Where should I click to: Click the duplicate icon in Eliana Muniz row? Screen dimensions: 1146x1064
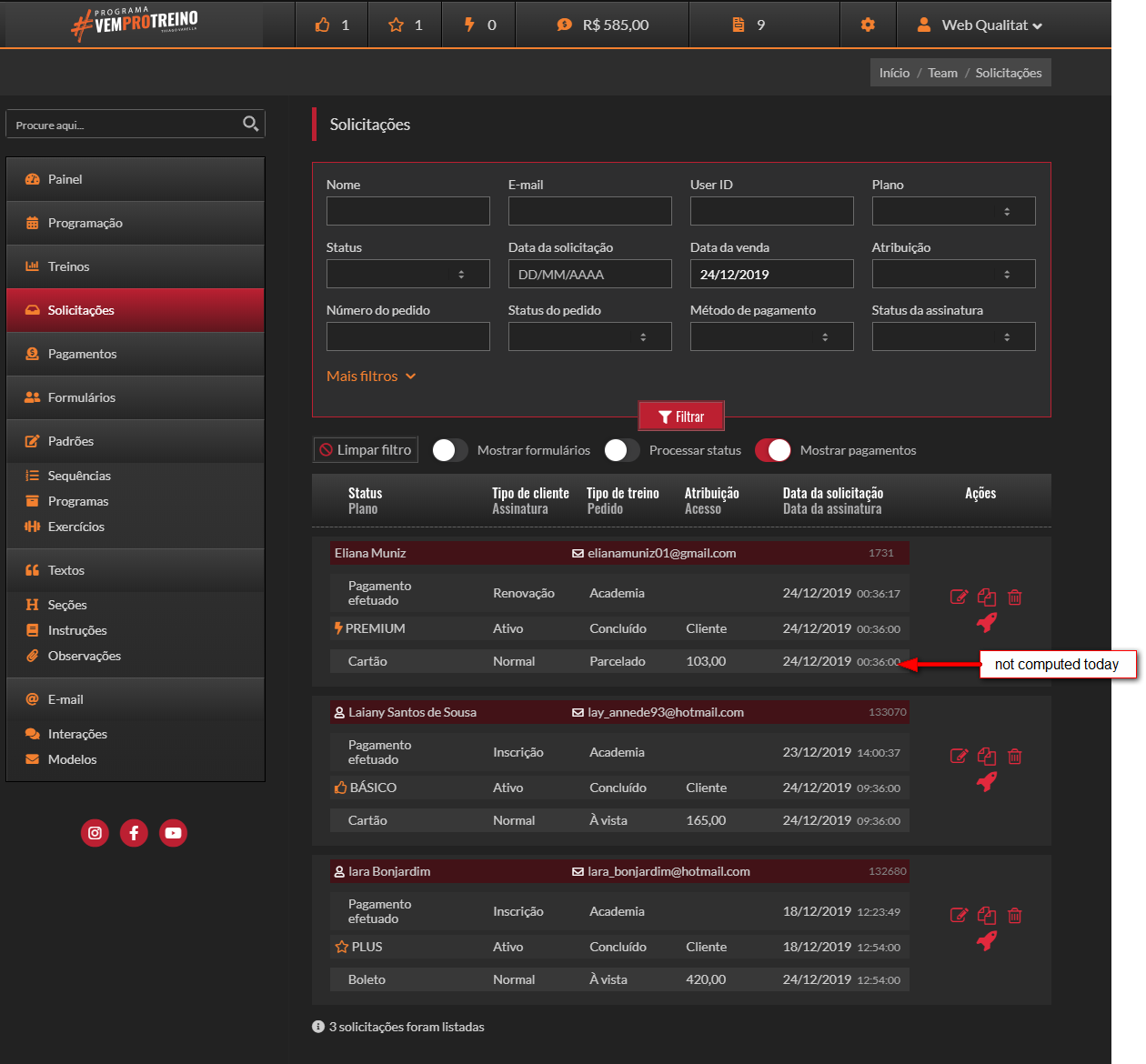click(x=987, y=597)
